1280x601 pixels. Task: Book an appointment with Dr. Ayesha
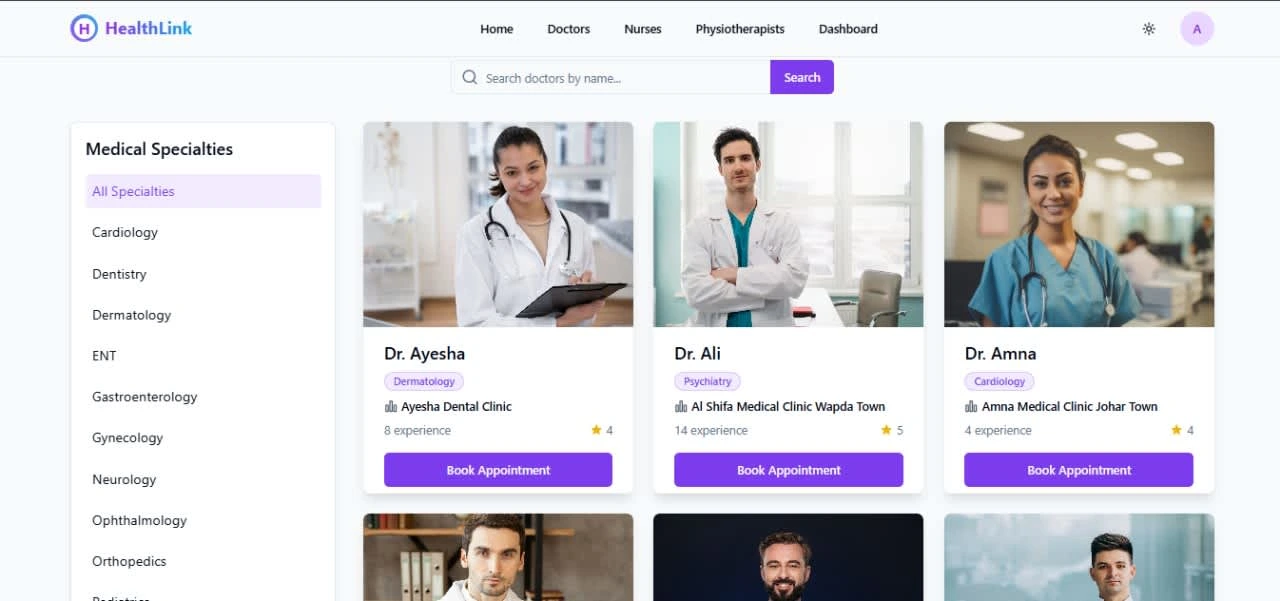tap(498, 470)
